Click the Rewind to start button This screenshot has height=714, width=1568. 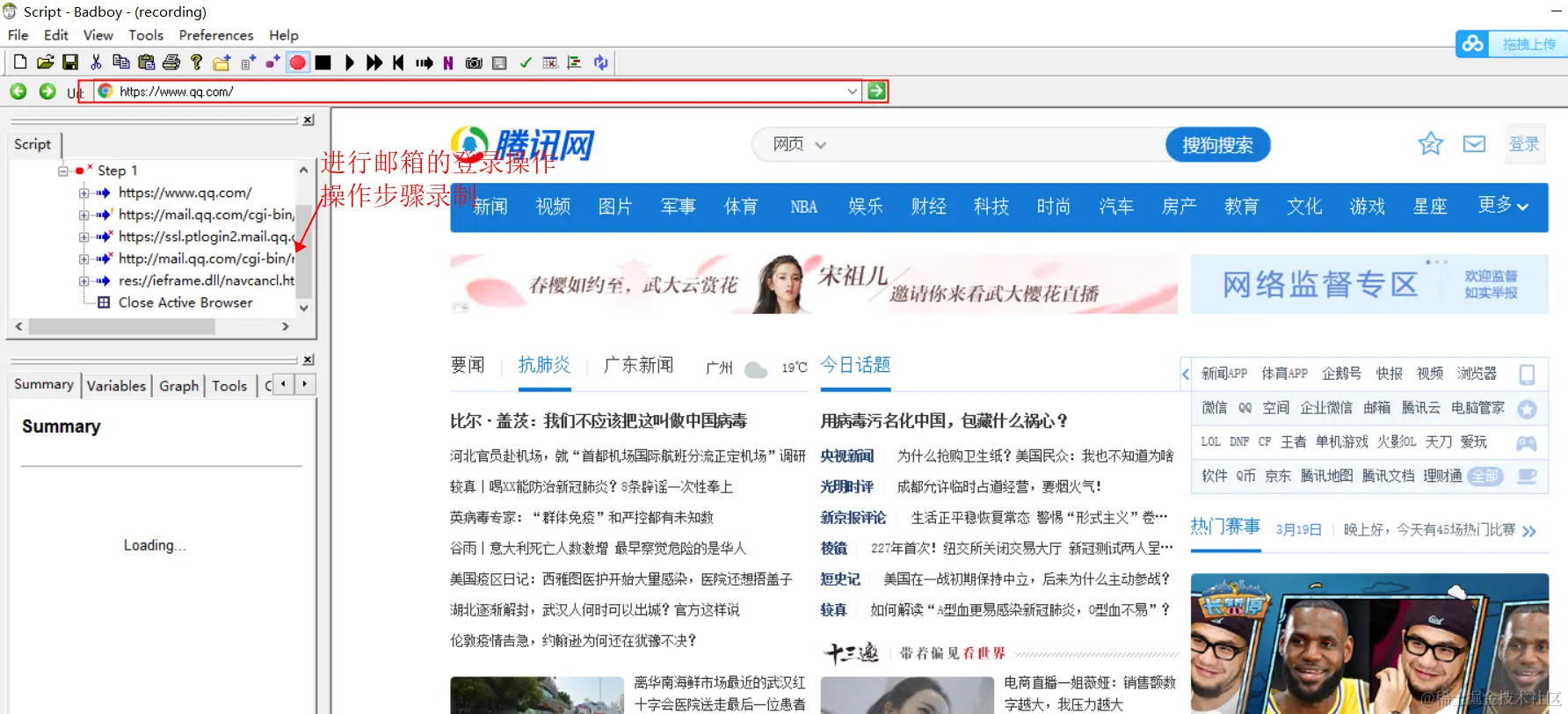click(398, 62)
